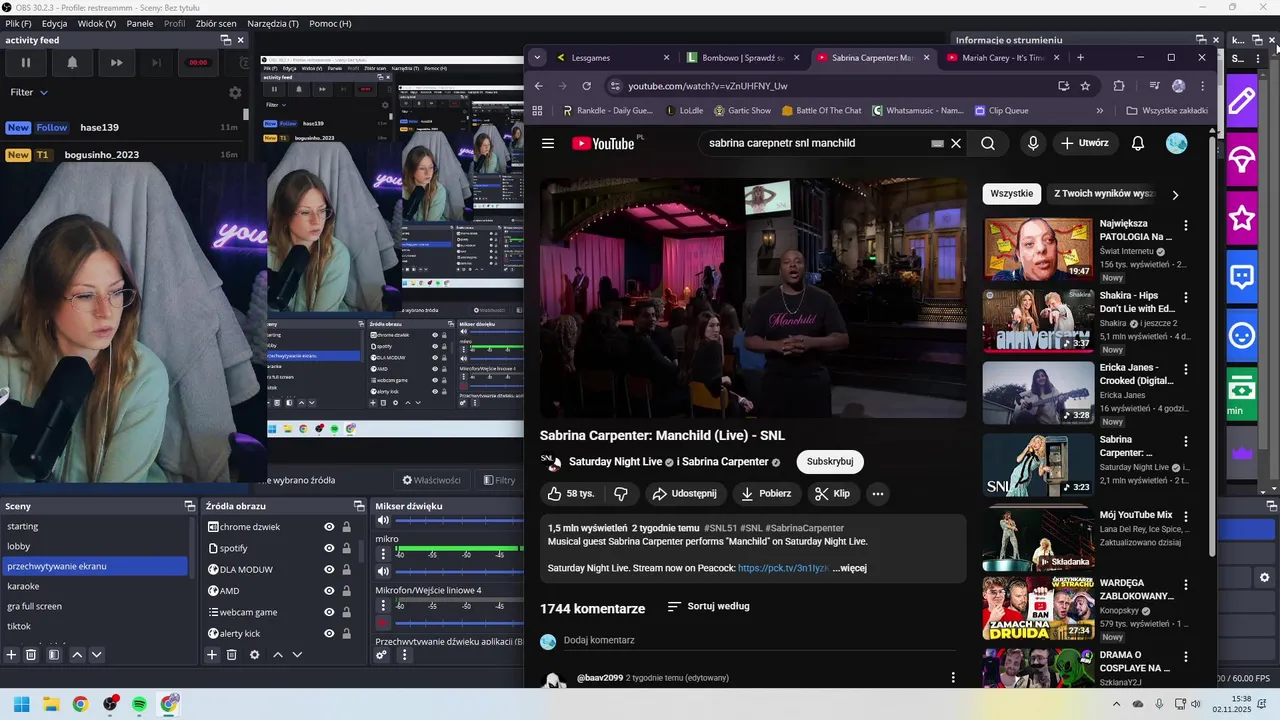
Task: Open Właściwości for selected source
Action: [x=431, y=480]
